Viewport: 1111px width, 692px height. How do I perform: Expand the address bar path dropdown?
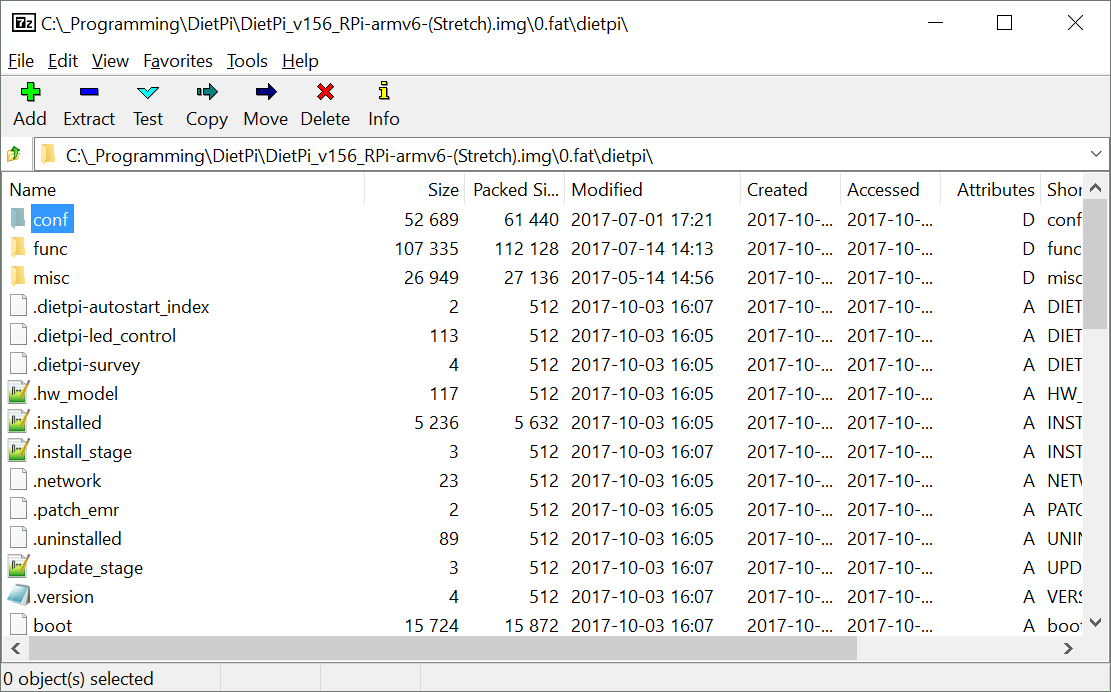point(1095,154)
